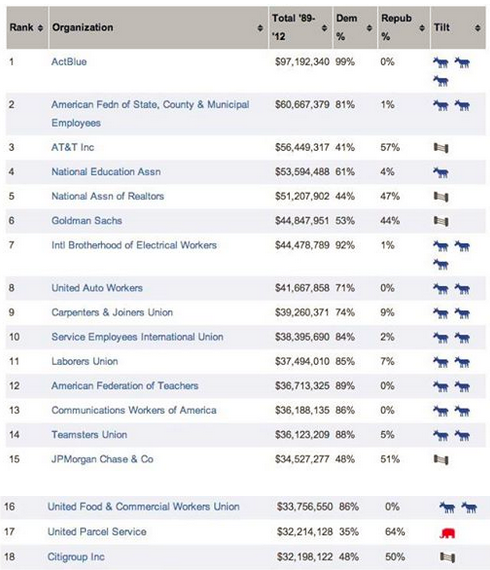Click the Repub % sort arrows
The width and height of the screenshot is (490, 570).
tap(422, 28)
